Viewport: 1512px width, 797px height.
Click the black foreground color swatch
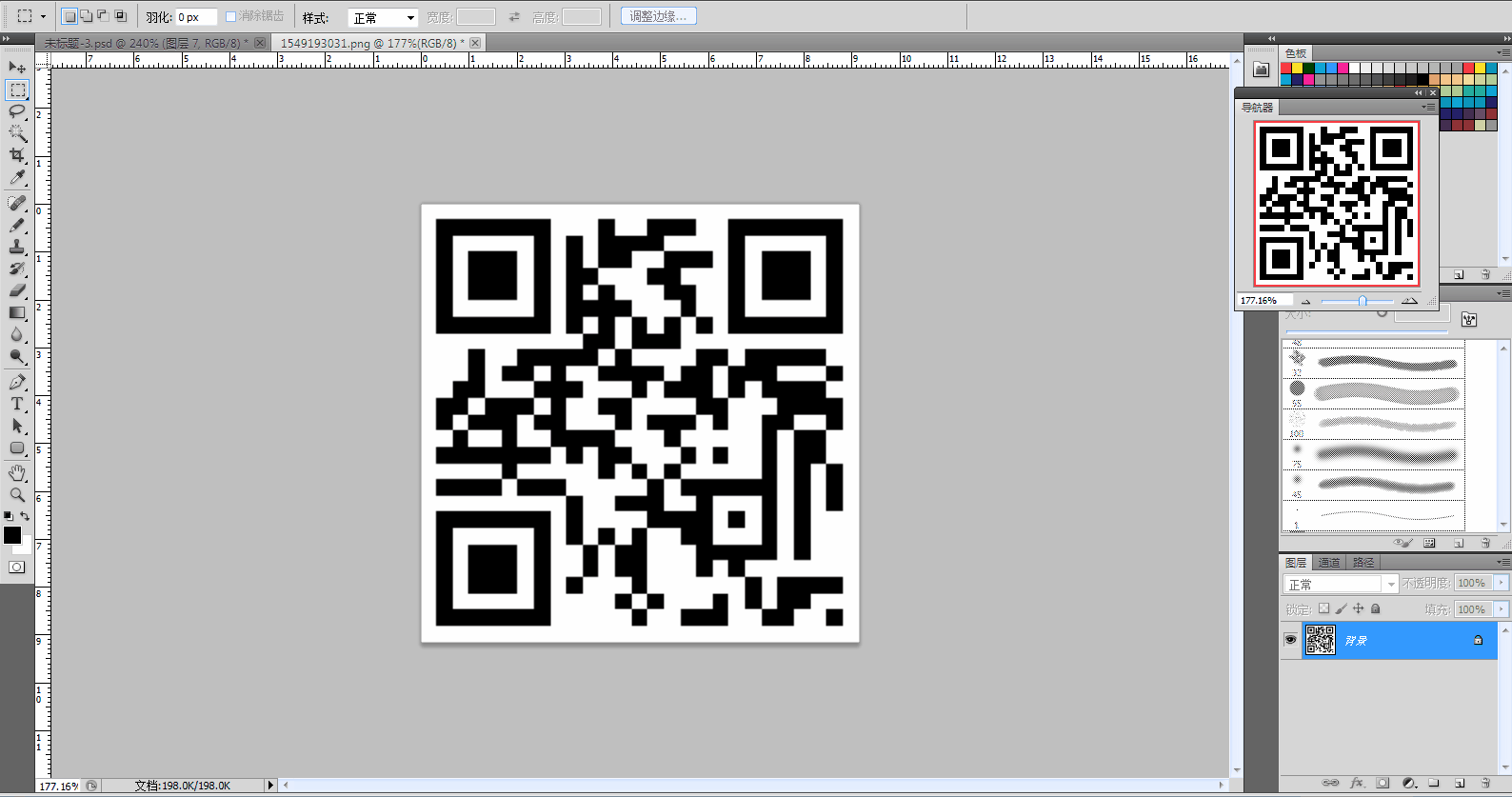click(12, 535)
